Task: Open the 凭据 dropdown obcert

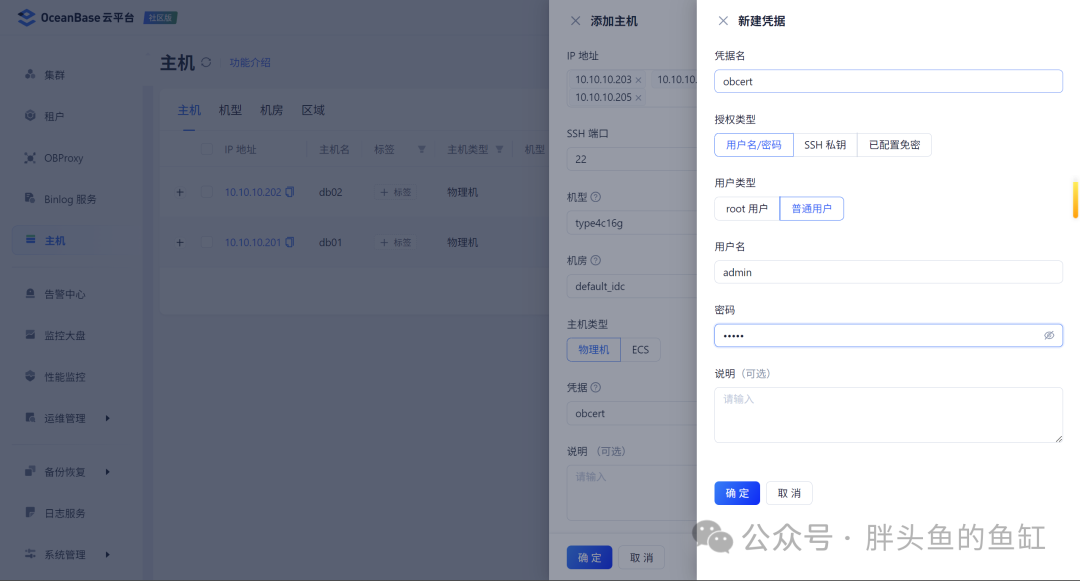Action: (632, 414)
